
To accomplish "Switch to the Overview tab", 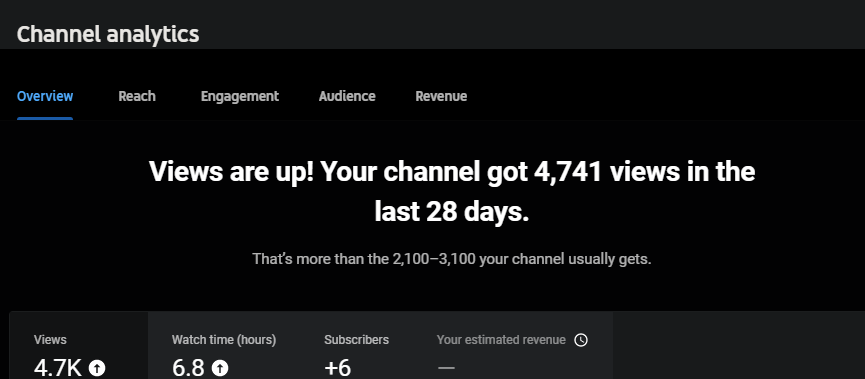I will tap(45, 97).
